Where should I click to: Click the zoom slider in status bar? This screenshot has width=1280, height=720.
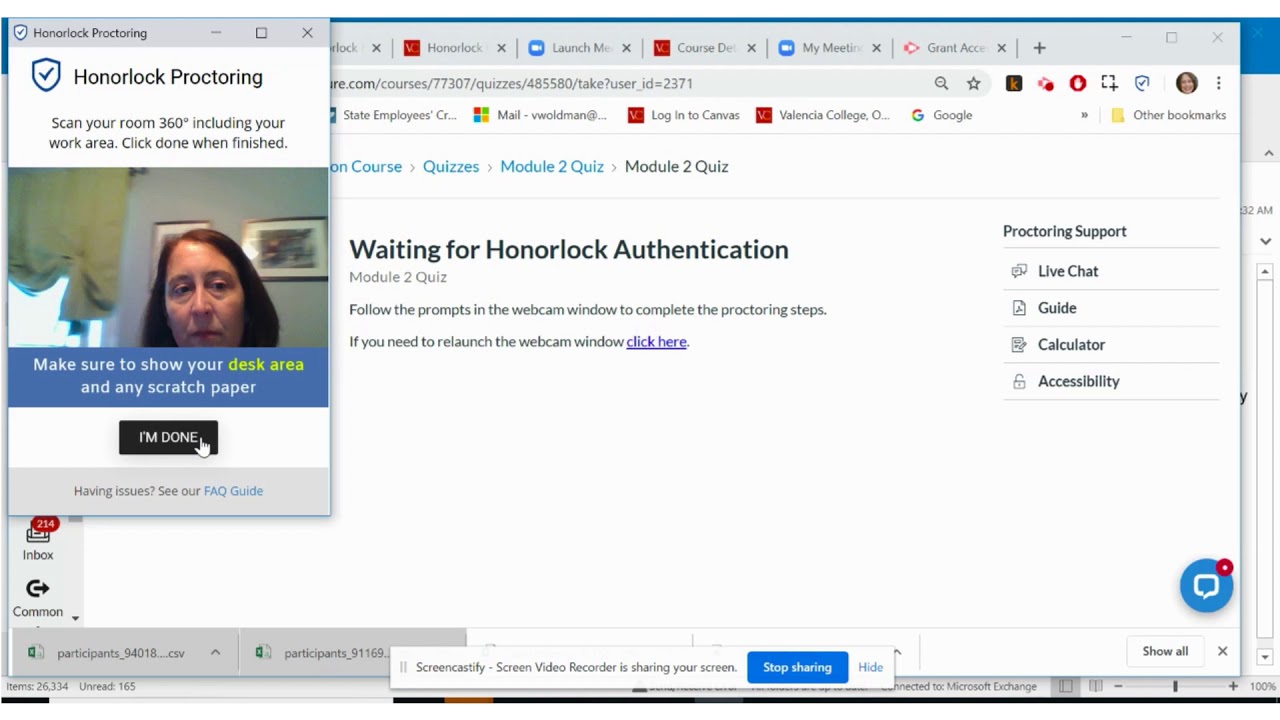[1175, 687]
